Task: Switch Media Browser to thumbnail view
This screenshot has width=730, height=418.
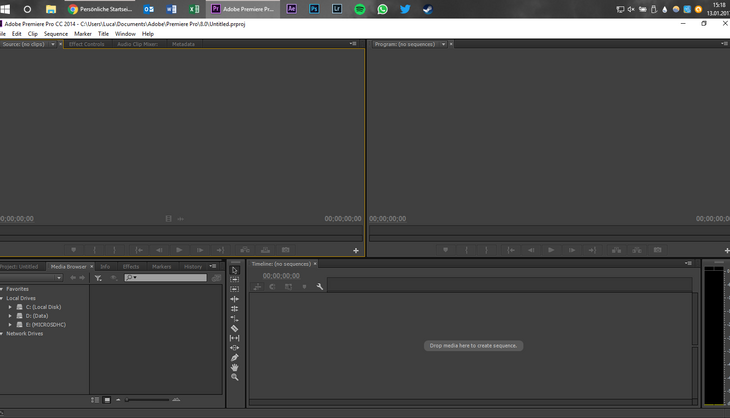Action: [107, 400]
